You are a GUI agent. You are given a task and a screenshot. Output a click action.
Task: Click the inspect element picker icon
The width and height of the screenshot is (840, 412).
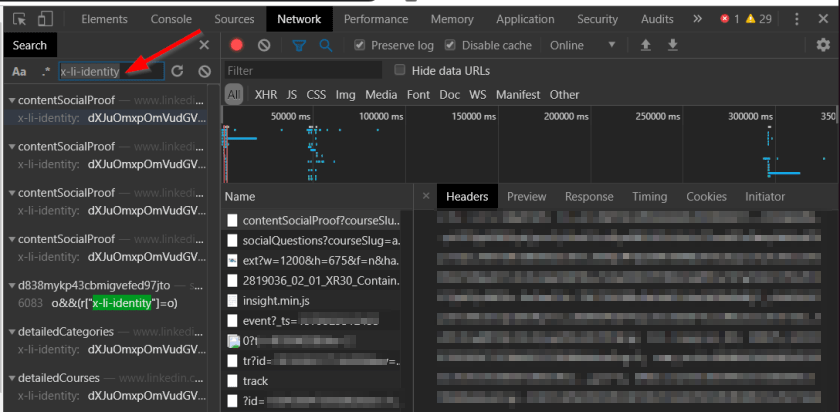(19, 19)
